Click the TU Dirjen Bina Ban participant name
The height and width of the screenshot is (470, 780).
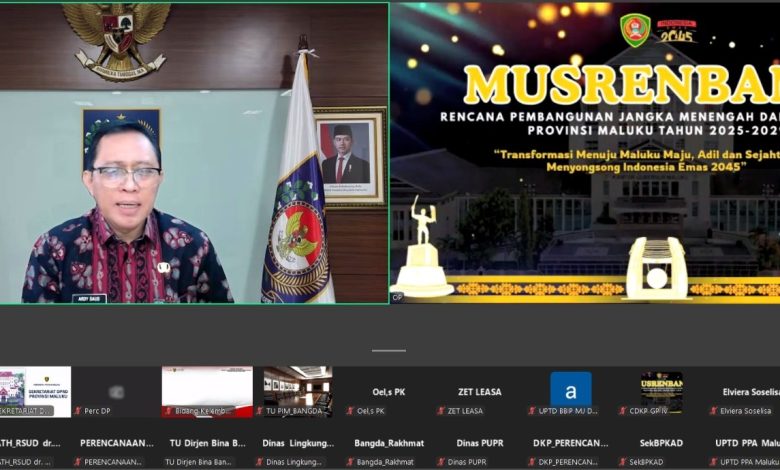pos(207,443)
